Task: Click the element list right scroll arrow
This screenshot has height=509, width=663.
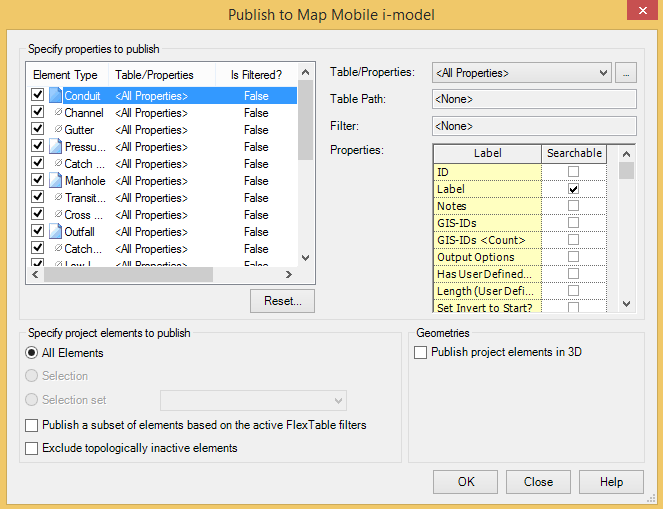Action: (x=289, y=275)
